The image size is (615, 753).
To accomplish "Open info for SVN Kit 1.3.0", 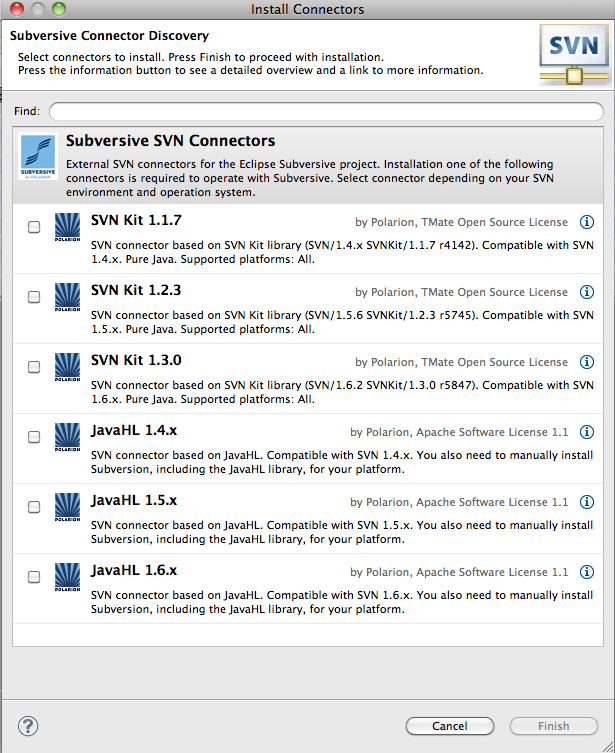I will click(587, 362).
